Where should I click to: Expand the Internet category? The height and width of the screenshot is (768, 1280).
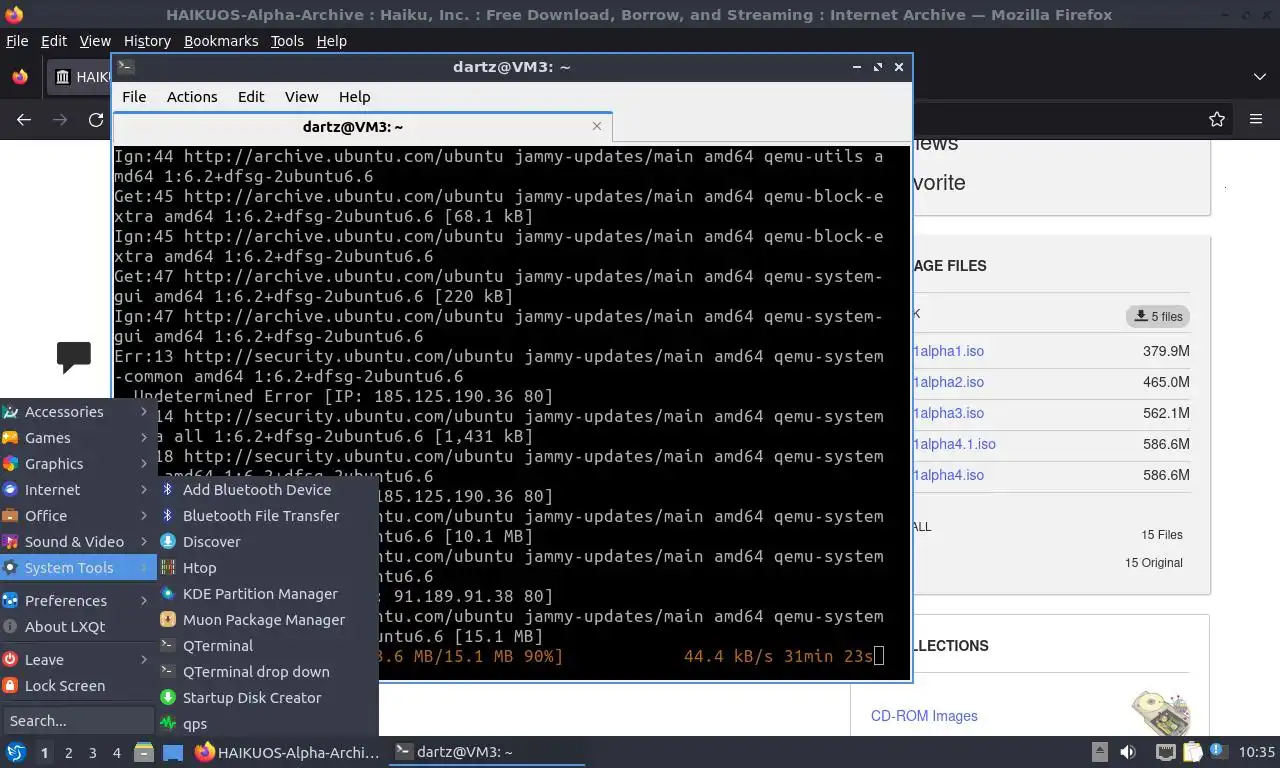[x=78, y=489]
